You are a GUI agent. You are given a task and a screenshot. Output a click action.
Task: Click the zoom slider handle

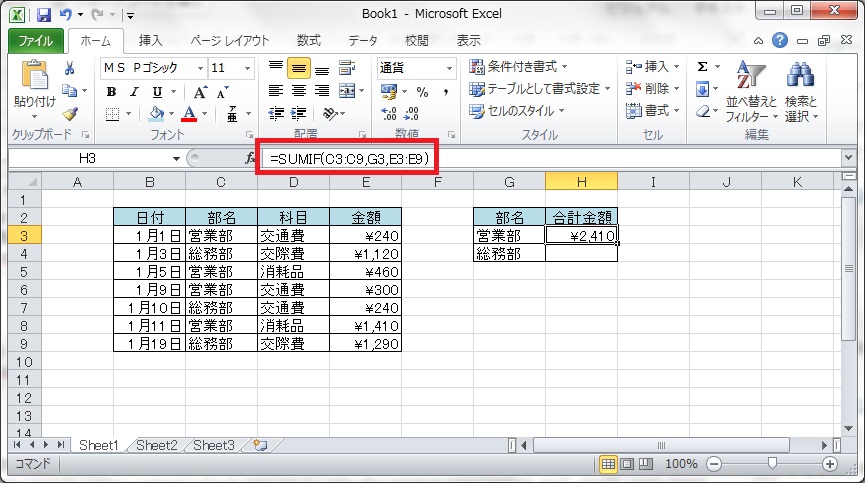(x=772, y=464)
